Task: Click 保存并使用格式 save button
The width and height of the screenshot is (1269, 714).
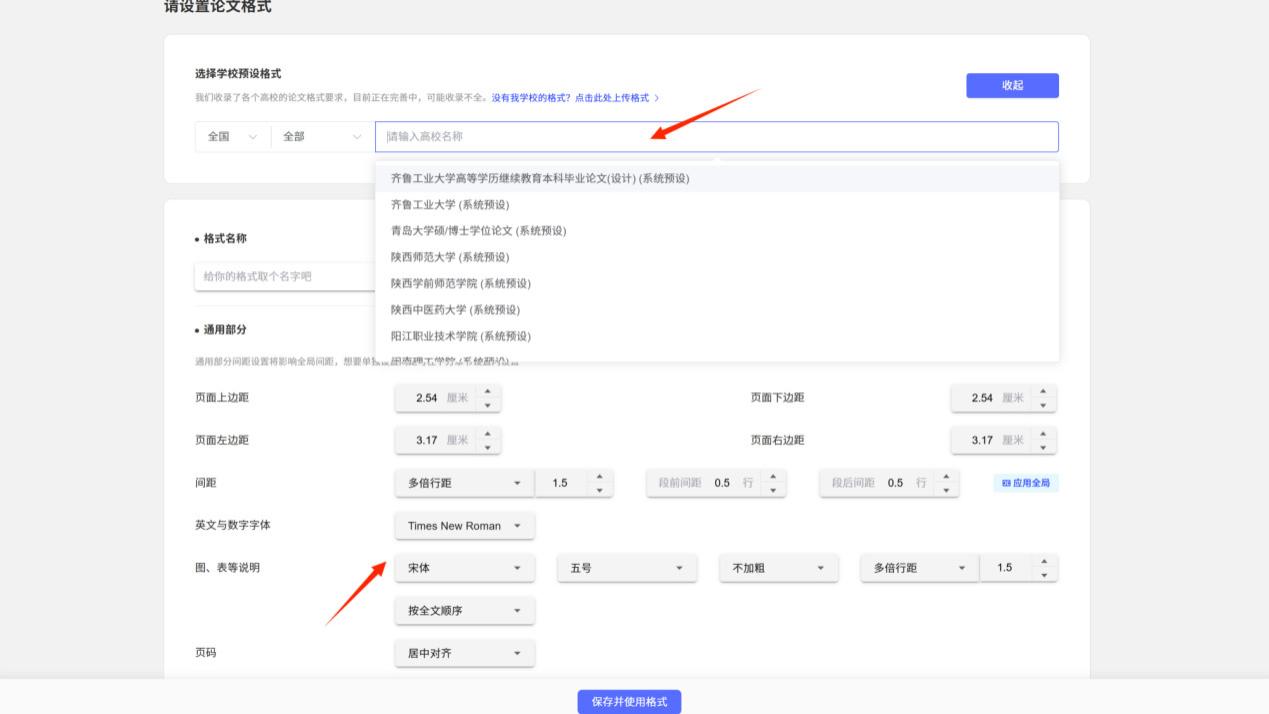Action: pos(629,702)
